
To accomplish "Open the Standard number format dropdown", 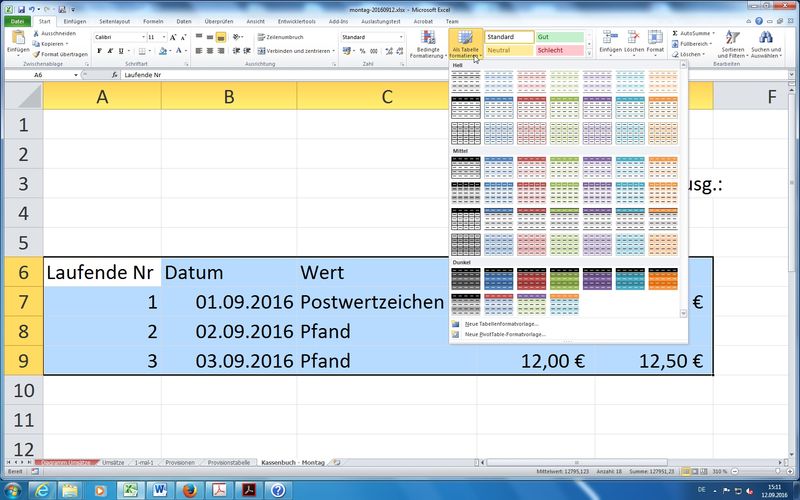I will click(401, 37).
